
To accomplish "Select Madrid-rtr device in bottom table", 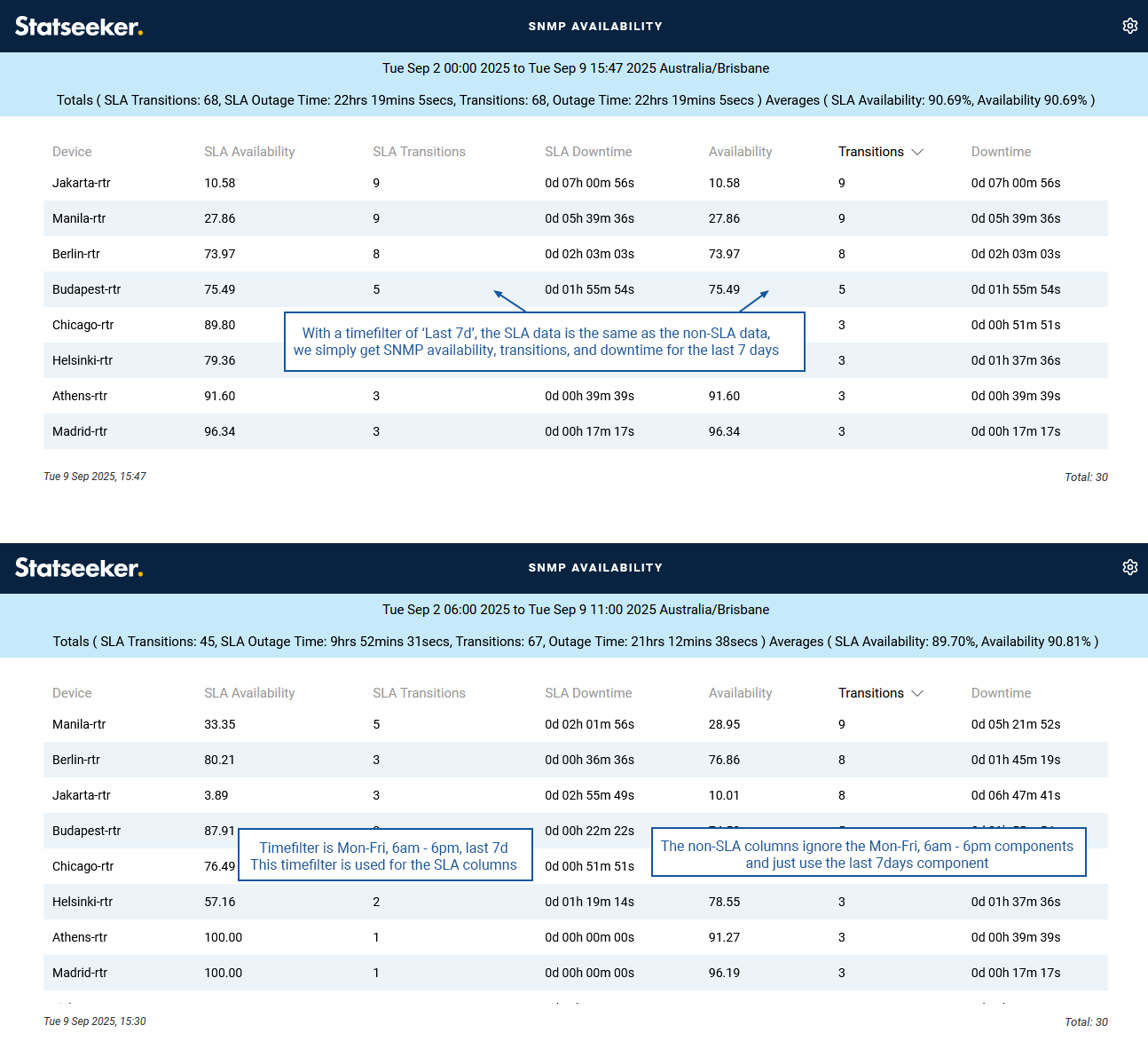I will [x=80, y=973].
